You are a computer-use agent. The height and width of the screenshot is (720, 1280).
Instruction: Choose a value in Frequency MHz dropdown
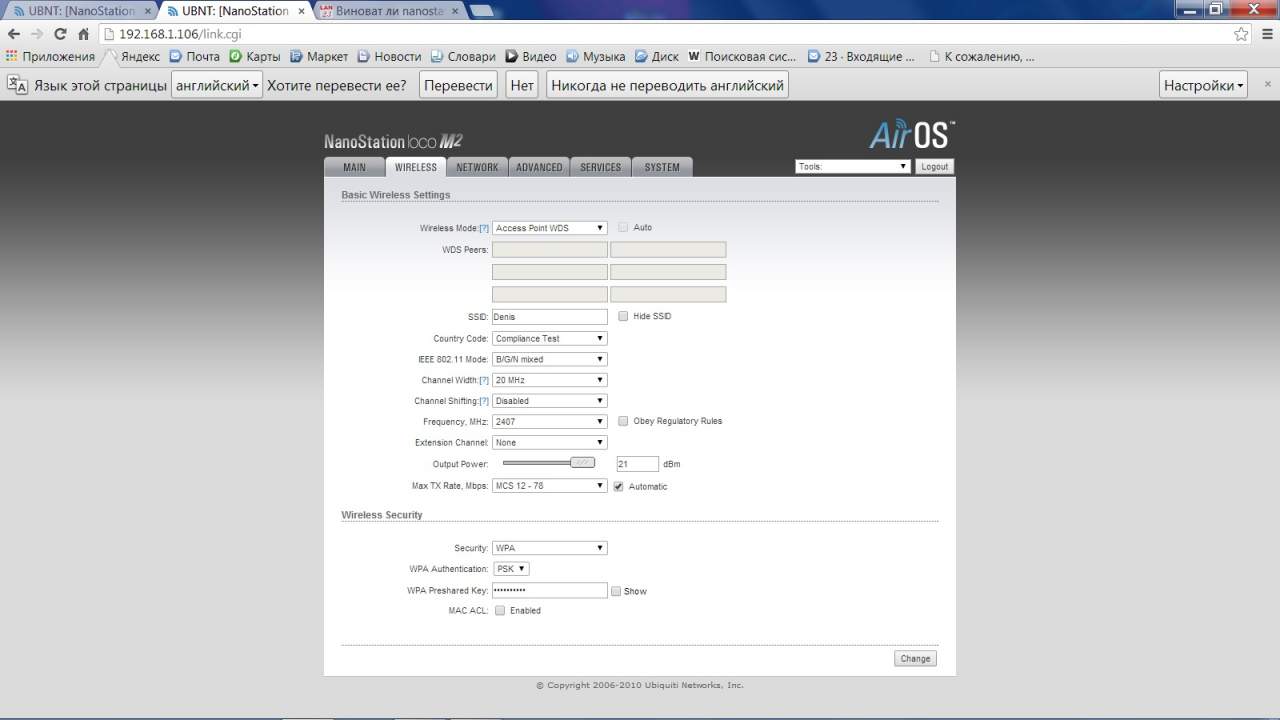[549, 422]
